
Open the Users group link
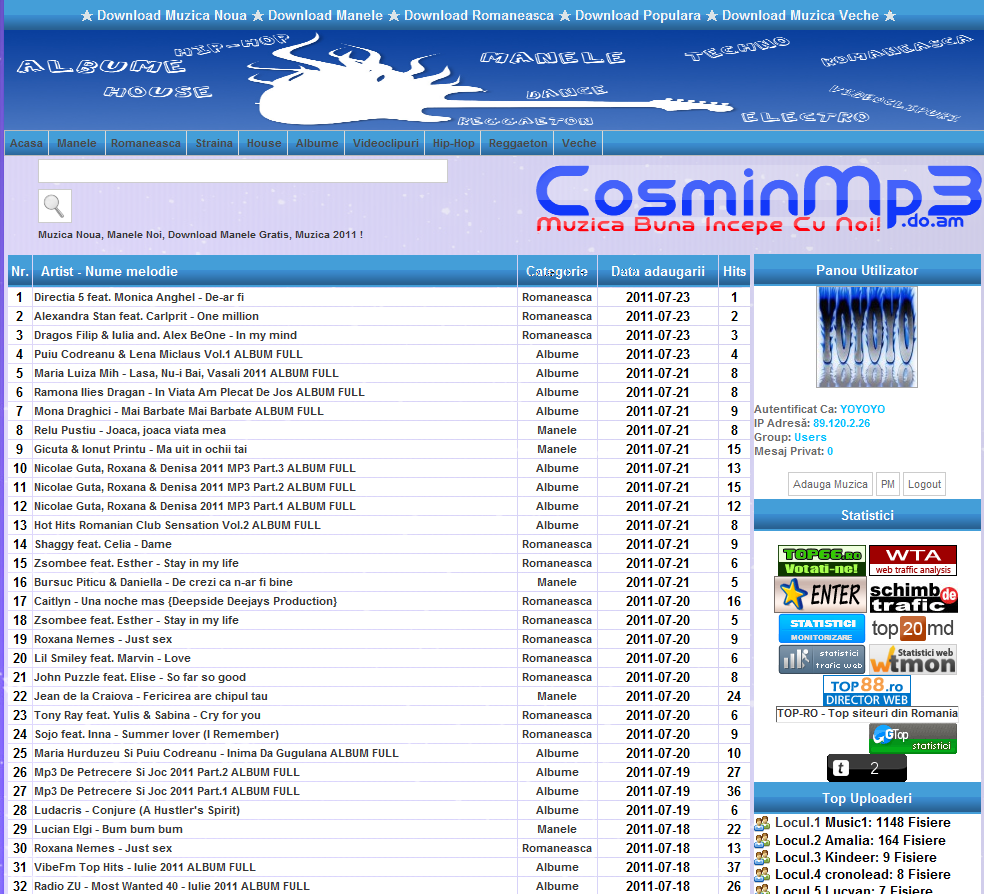pyautogui.click(x=810, y=437)
